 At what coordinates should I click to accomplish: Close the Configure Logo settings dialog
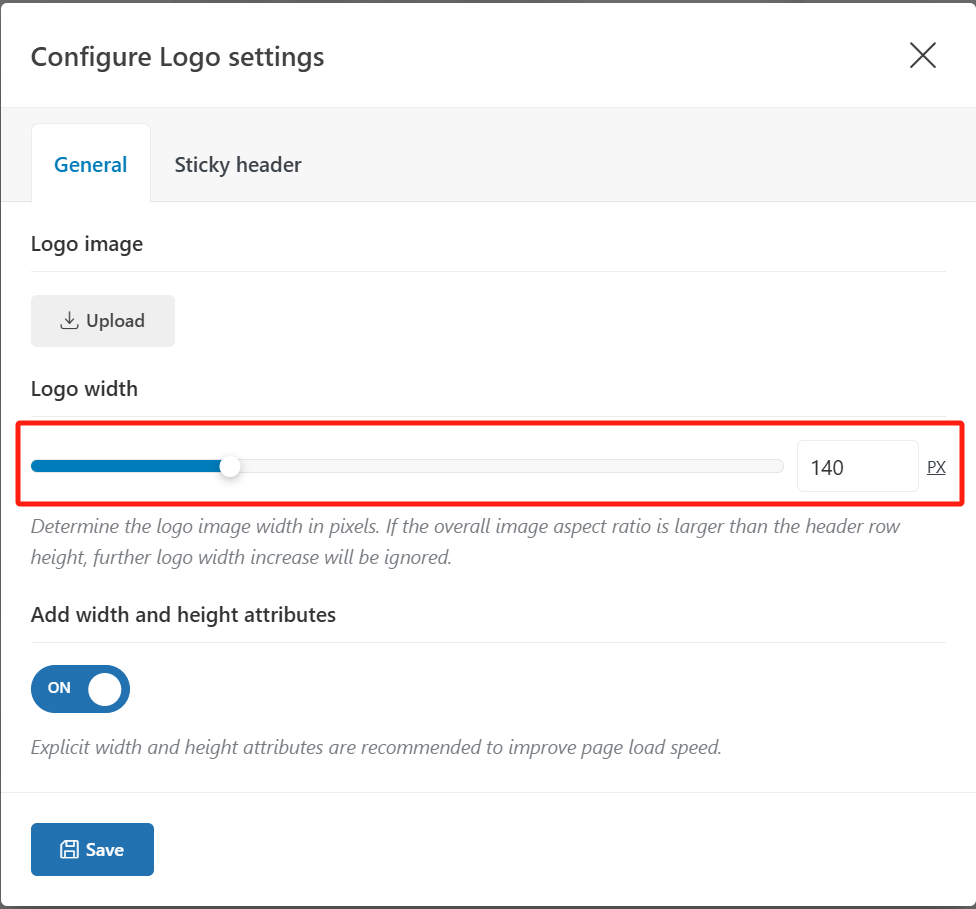tap(922, 56)
